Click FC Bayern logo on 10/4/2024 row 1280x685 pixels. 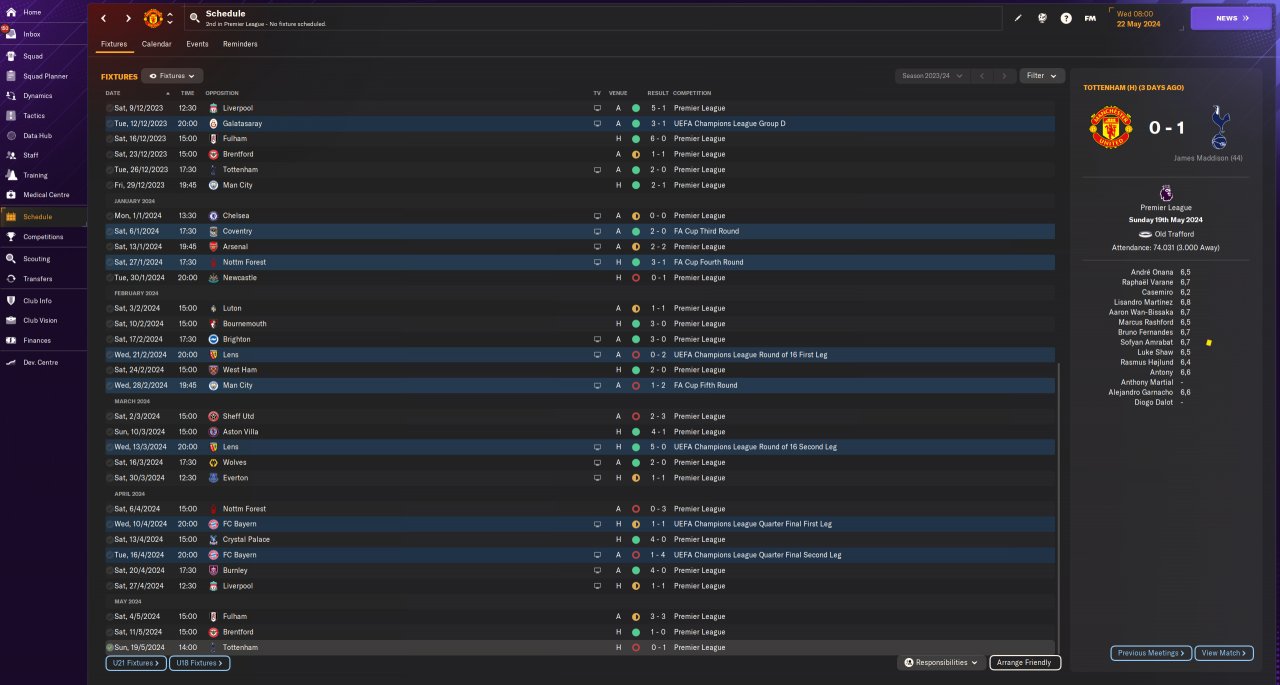213,524
